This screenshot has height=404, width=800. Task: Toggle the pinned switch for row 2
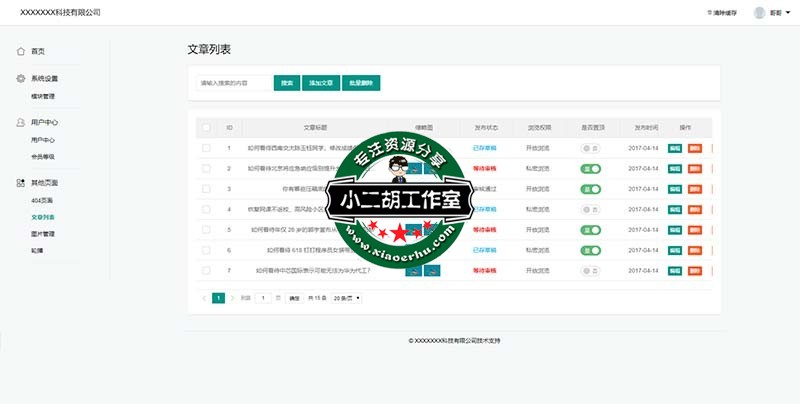click(x=590, y=168)
